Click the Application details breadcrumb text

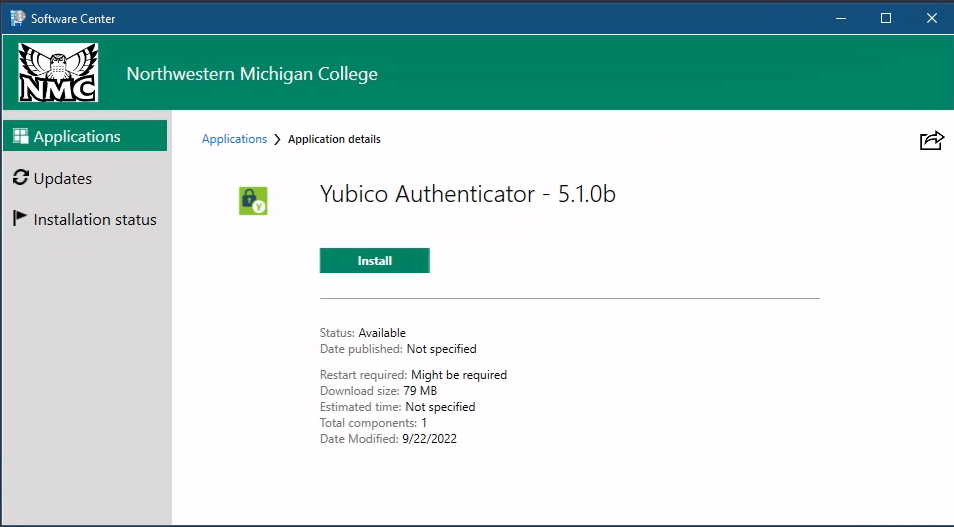[x=334, y=139]
